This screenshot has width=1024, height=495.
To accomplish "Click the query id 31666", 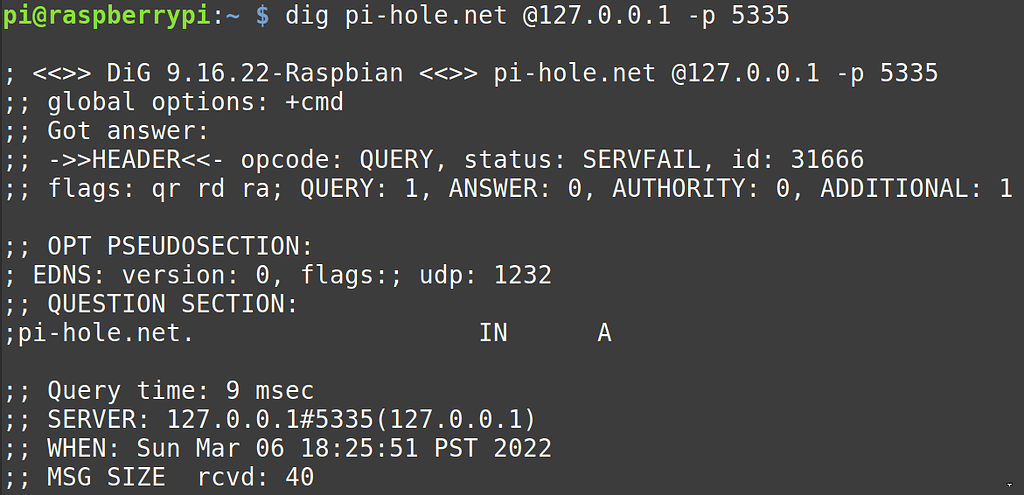I will 827,160.
